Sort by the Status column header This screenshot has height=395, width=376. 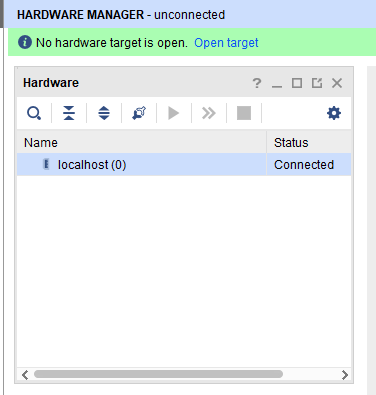pos(309,143)
